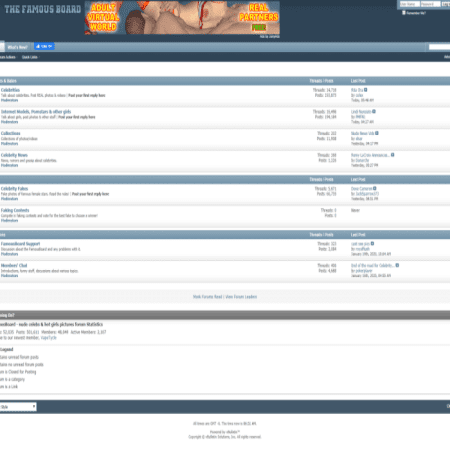The width and height of the screenshot is (450, 450).
Task: Click the Adult Virtual World banner ad
Action: (x=182, y=18)
